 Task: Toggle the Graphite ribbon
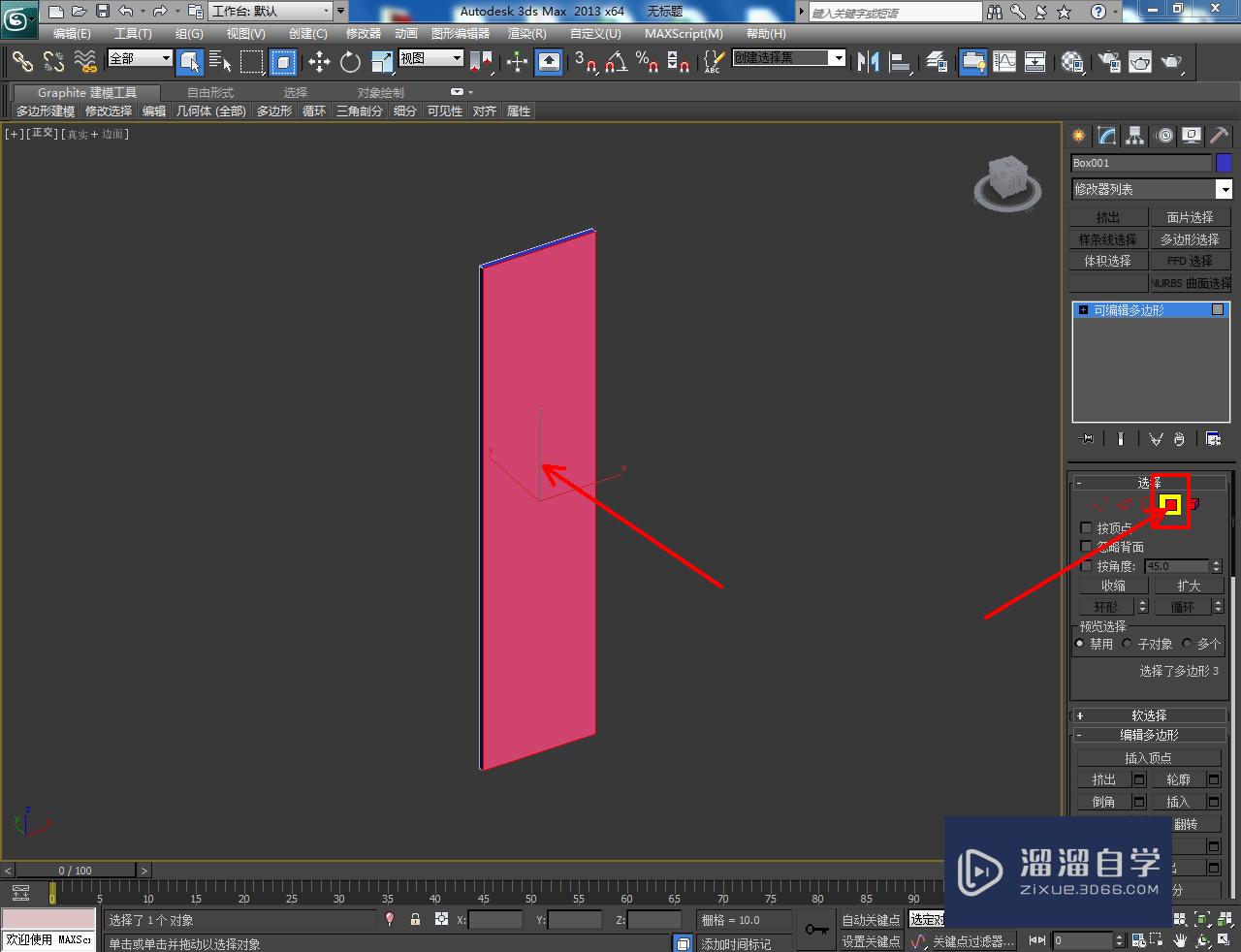click(973, 62)
